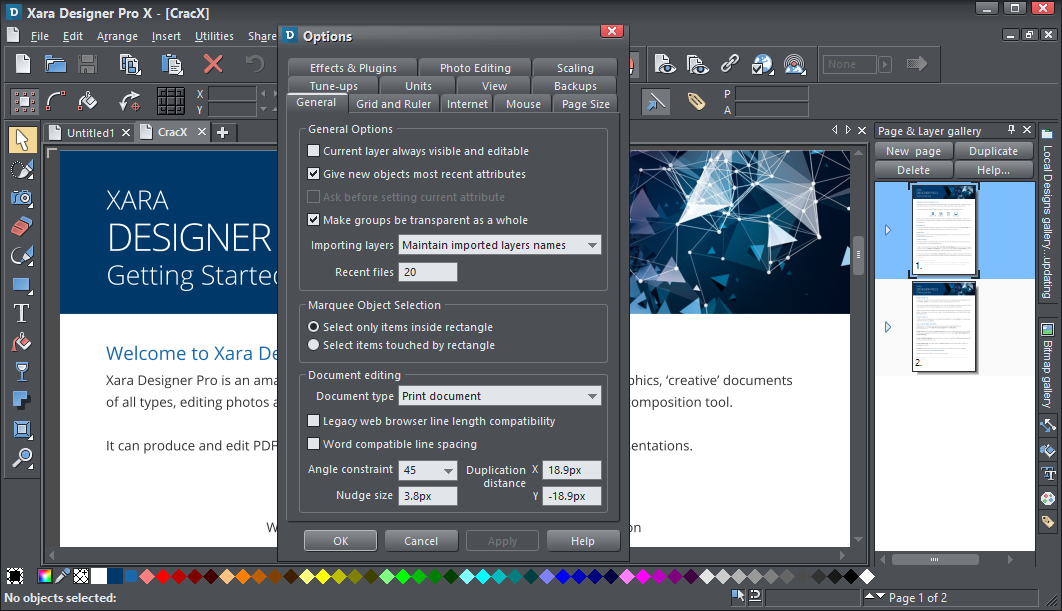Click the Duplication distance X field
This screenshot has width=1062, height=611.
(572, 470)
